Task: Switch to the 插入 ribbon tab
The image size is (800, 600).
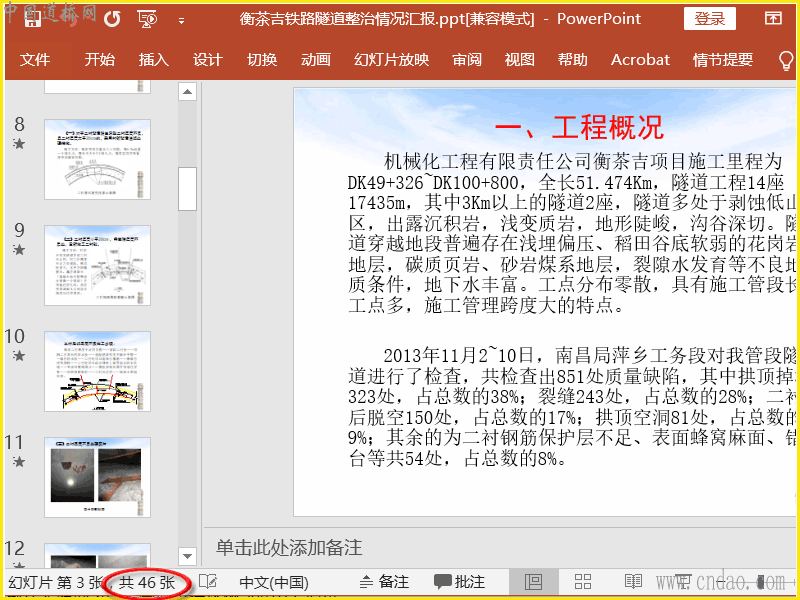Action: tap(154, 60)
